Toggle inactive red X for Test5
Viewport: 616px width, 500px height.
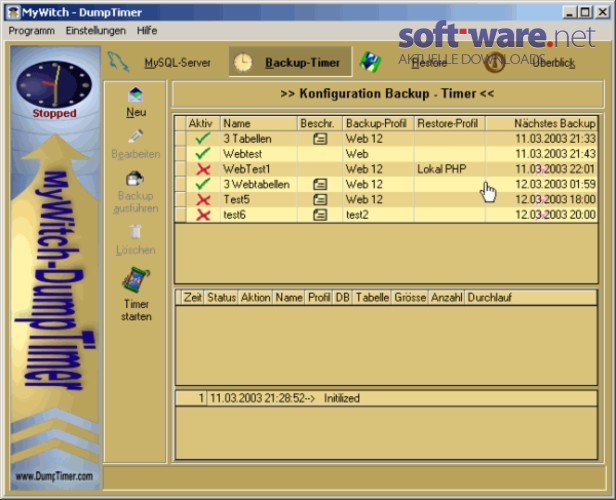pos(203,200)
